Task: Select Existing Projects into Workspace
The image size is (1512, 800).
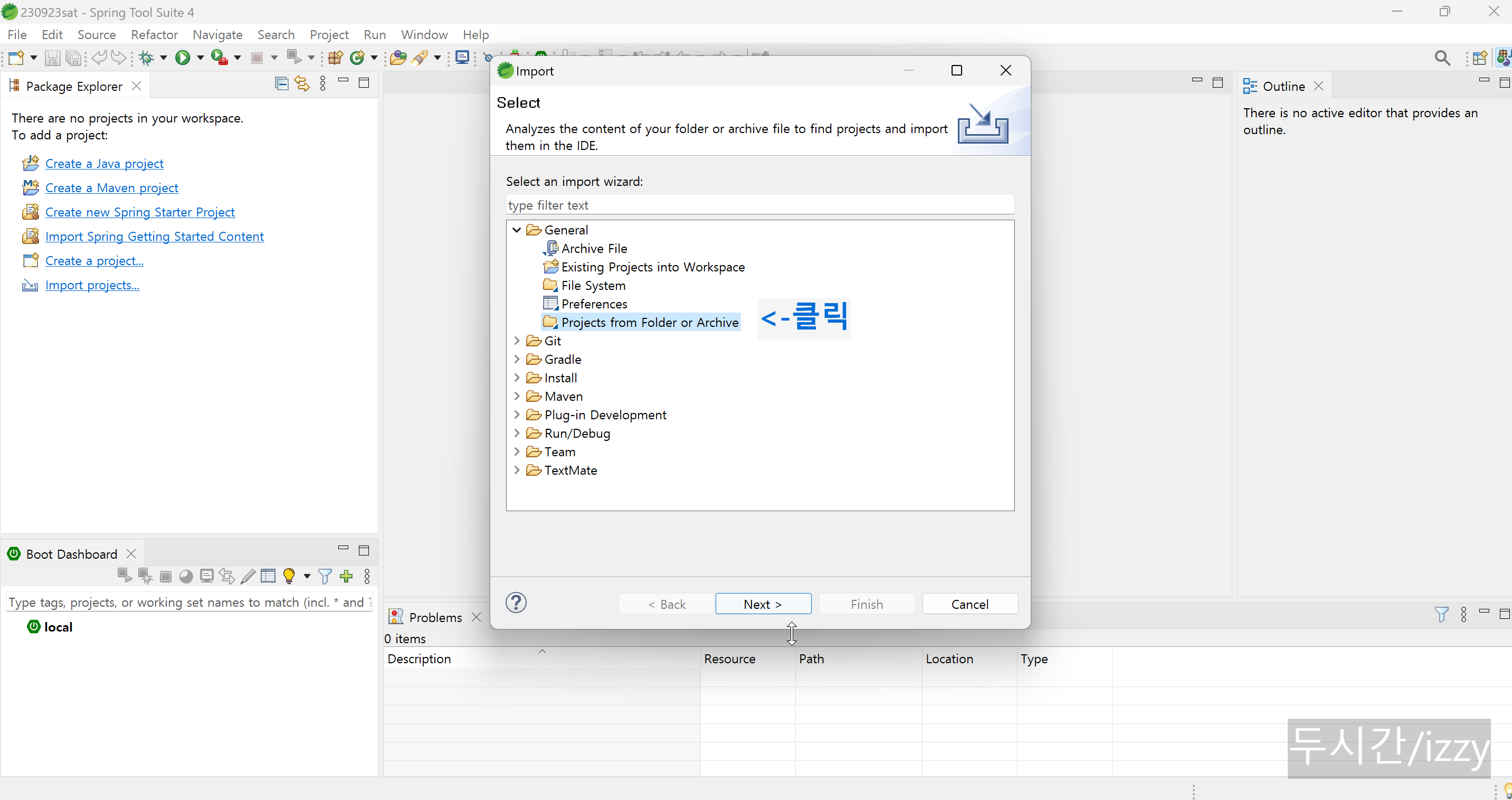Action: point(644,267)
